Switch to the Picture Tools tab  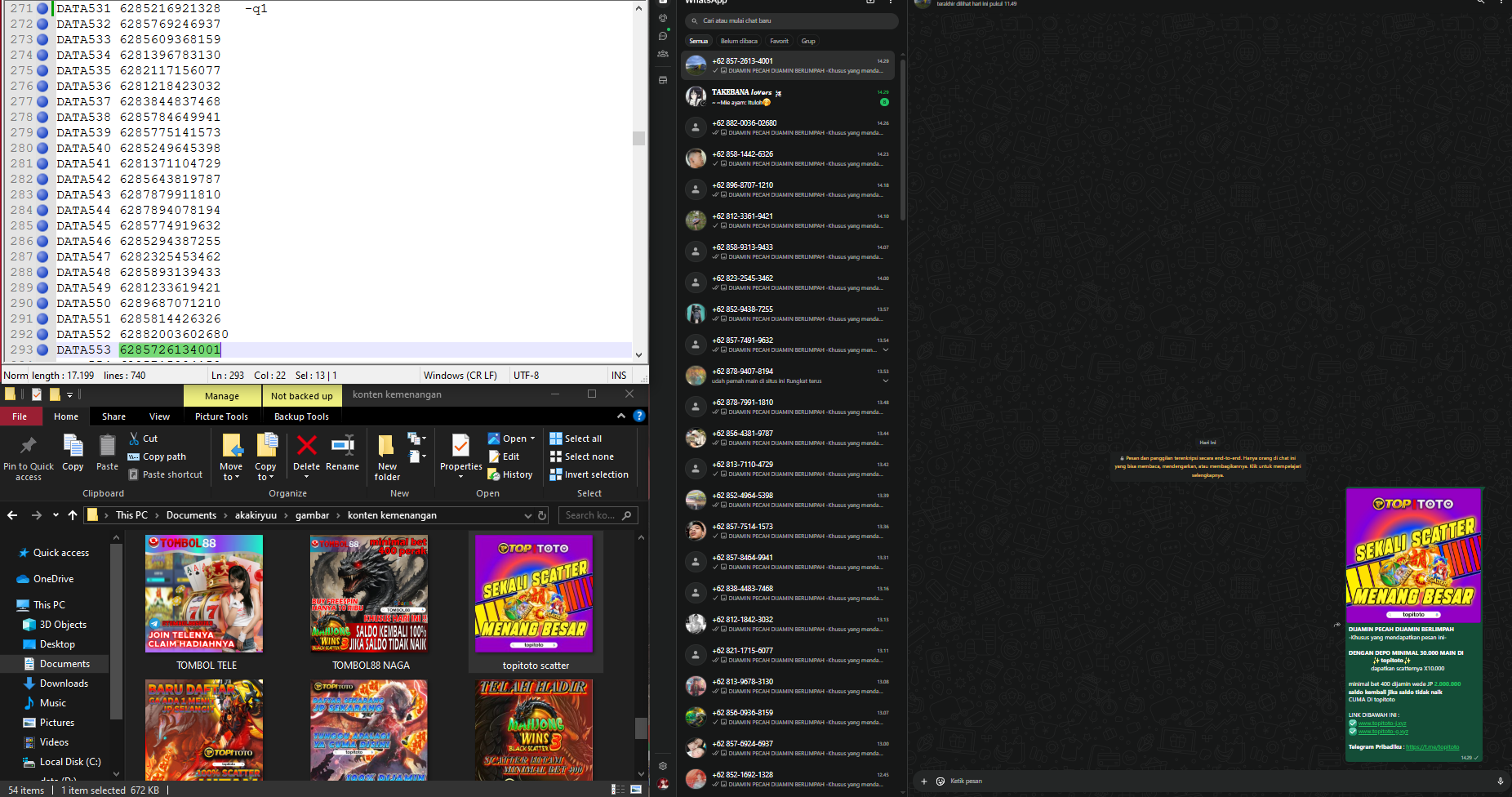click(x=221, y=416)
